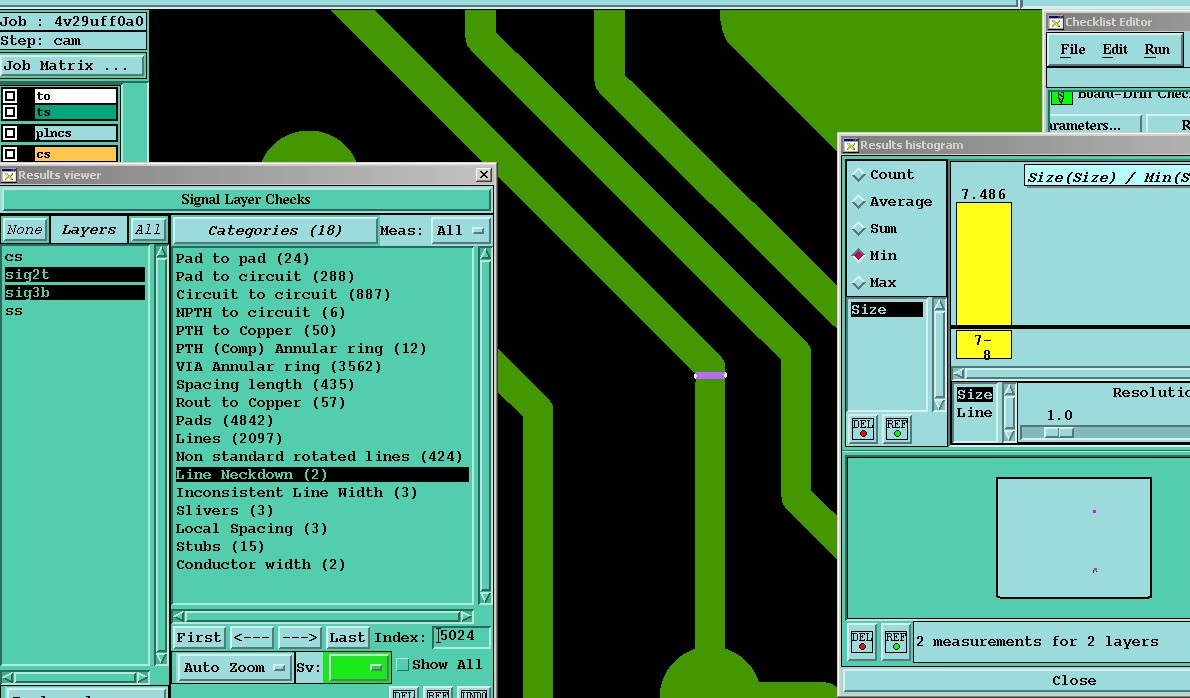Select Stubs (15) category

pyautogui.click(x=220, y=546)
